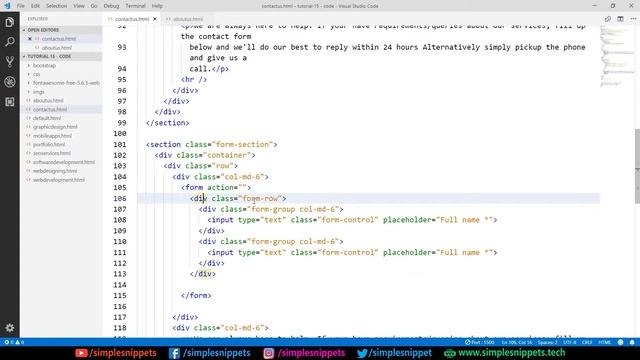Open aboutus.html from the file tree
Image resolution: width=640 pixels, height=360 pixels.
pos(48,100)
